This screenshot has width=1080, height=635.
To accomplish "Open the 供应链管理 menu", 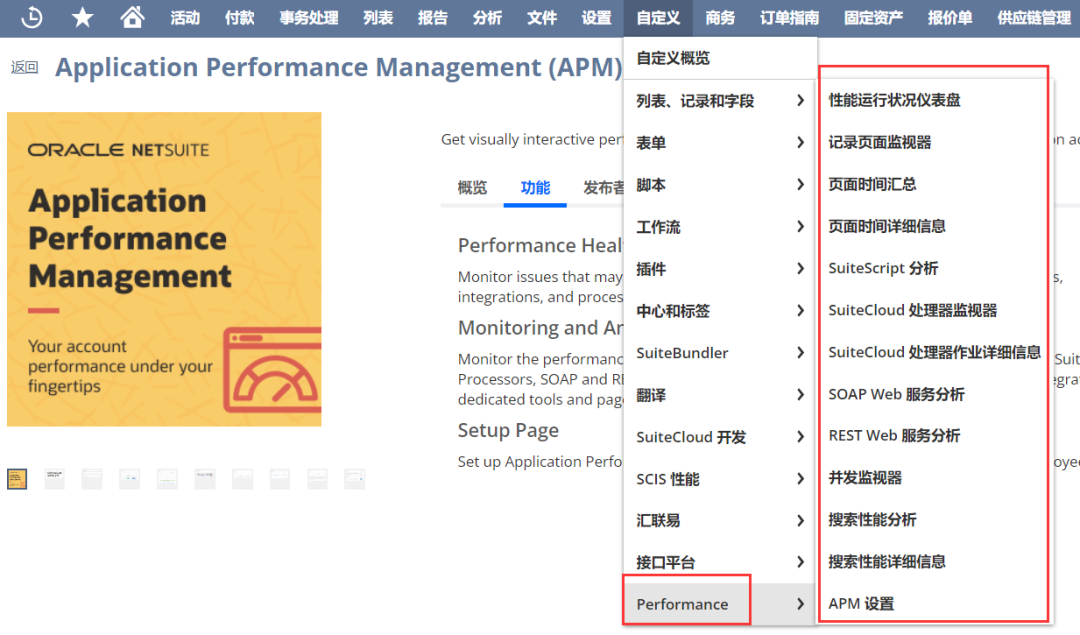I will point(1035,18).
